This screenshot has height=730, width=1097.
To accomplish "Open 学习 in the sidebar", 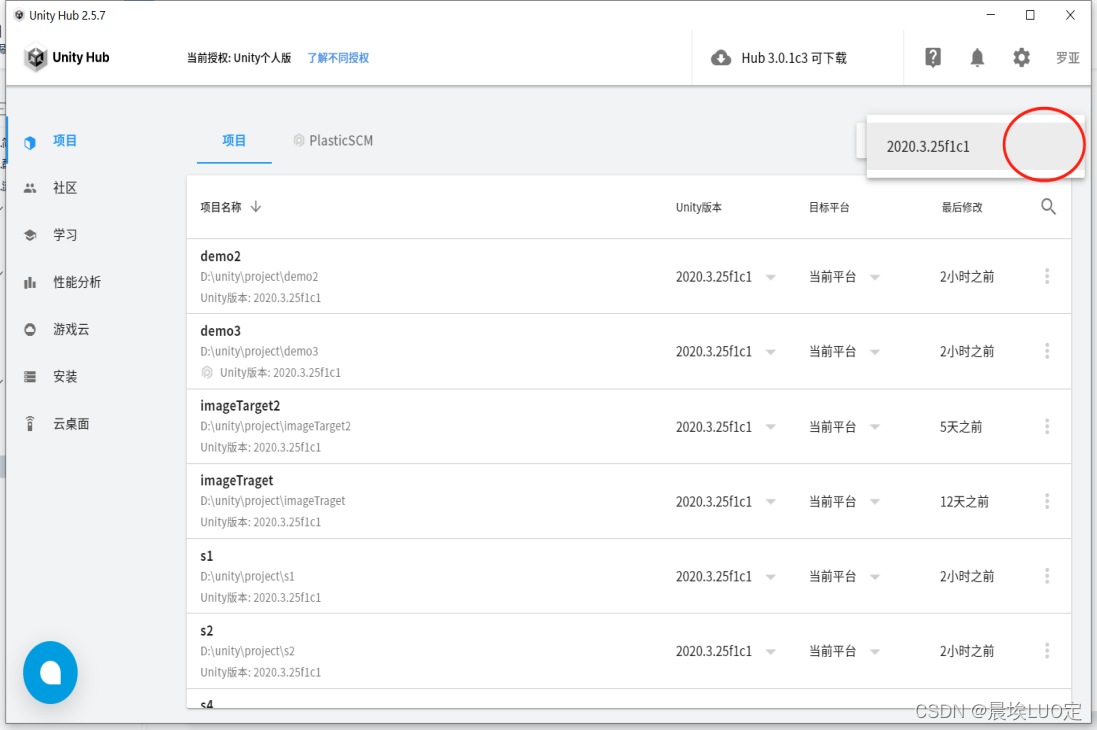I will [x=65, y=234].
